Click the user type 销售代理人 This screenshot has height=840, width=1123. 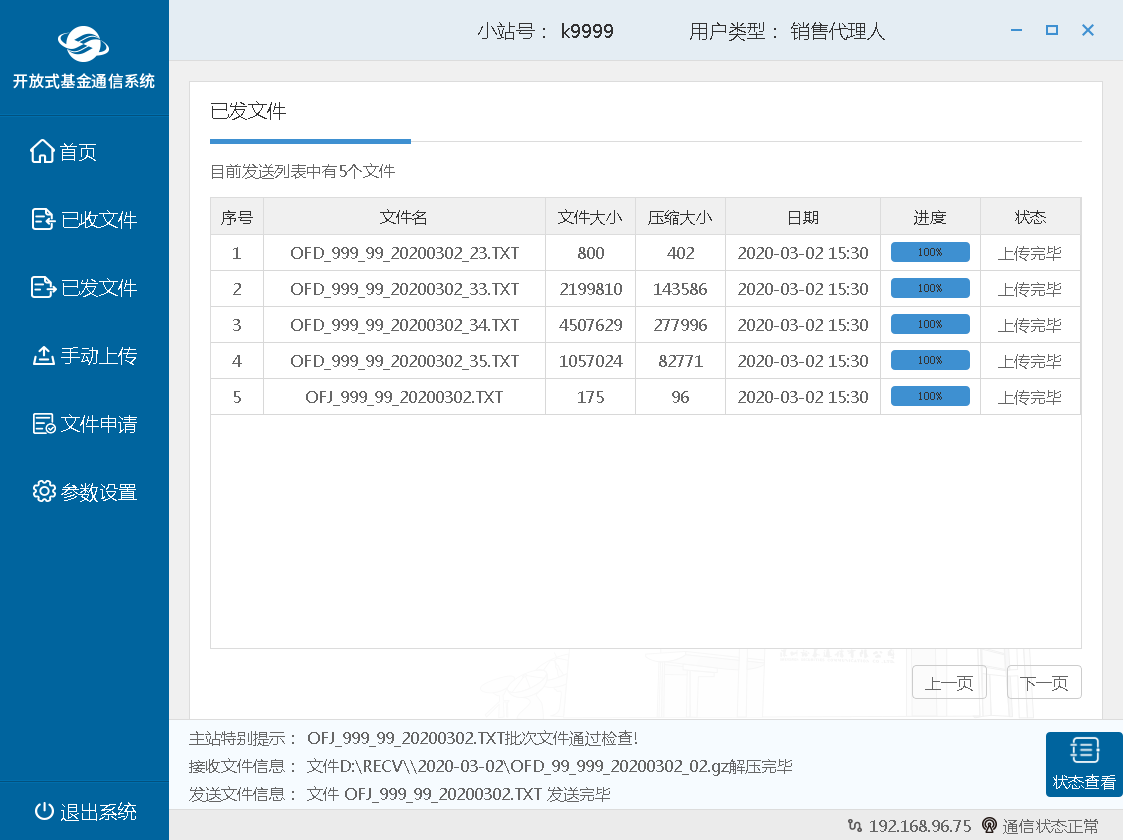pyautogui.click(x=837, y=31)
